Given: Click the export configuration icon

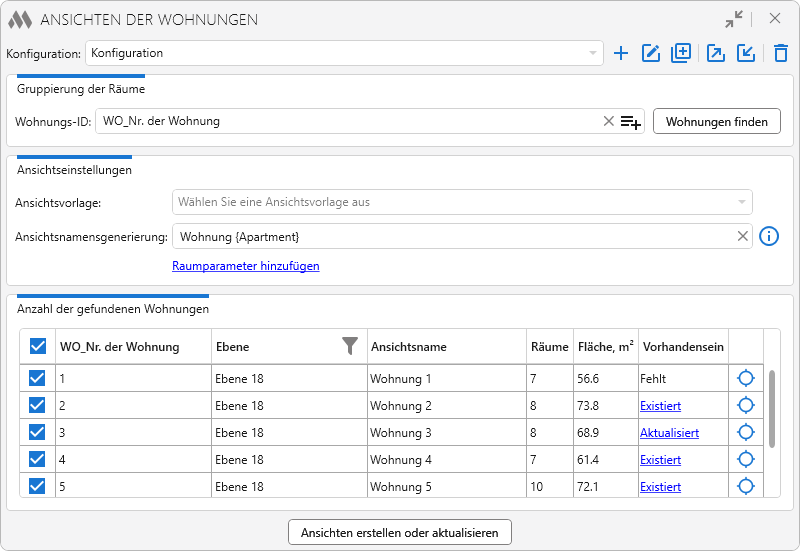Looking at the screenshot, I should (x=716, y=53).
